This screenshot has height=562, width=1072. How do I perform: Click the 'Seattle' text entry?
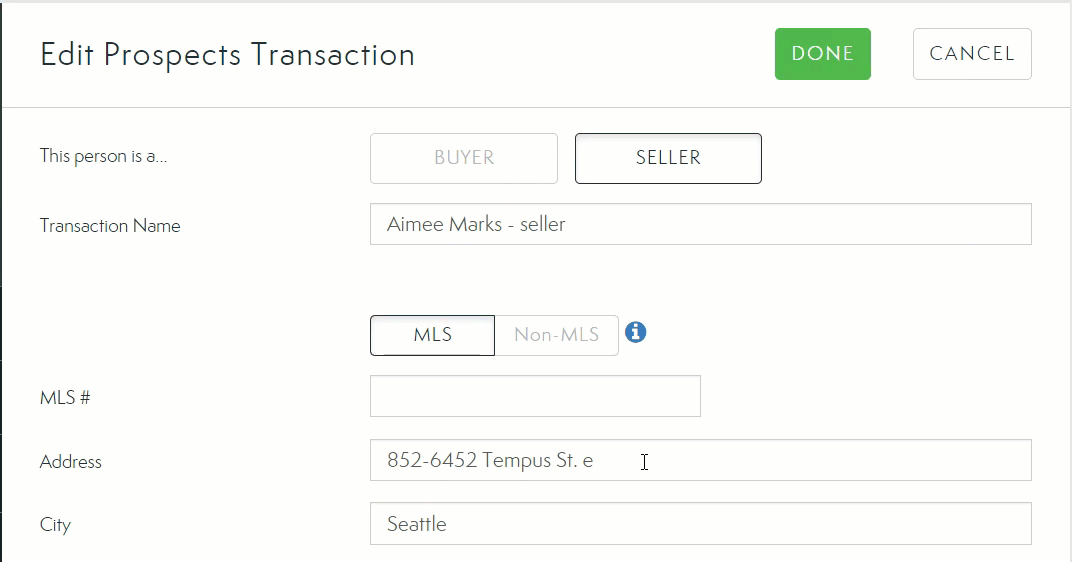click(417, 523)
